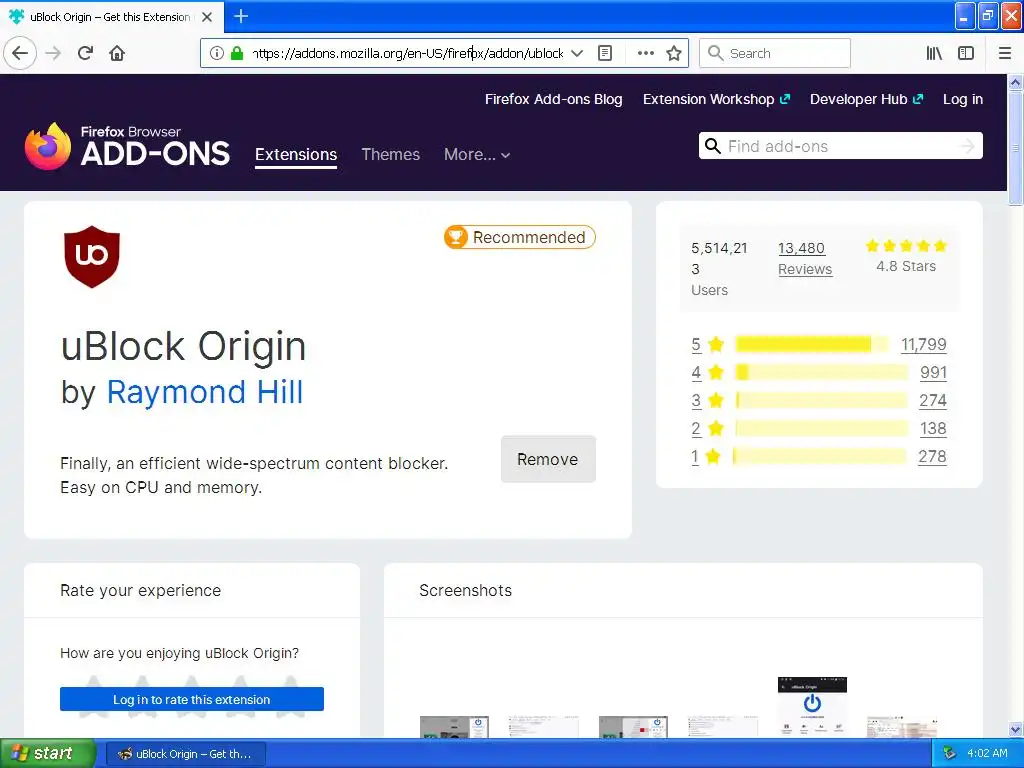This screenshot has height=768, width=1024.
Task: Select uBlock Origin taskbar window button
Action: pyautogui.click(x=185, y=754)
